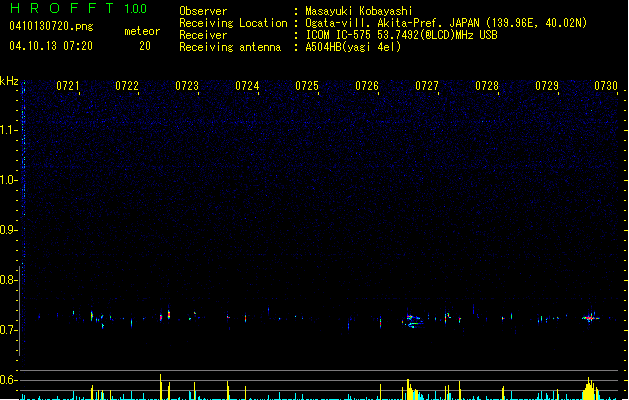This screenshot has height=400, width=629.
Task: Click the 1.0 kHz axis label
Action: tap(8, 180)
